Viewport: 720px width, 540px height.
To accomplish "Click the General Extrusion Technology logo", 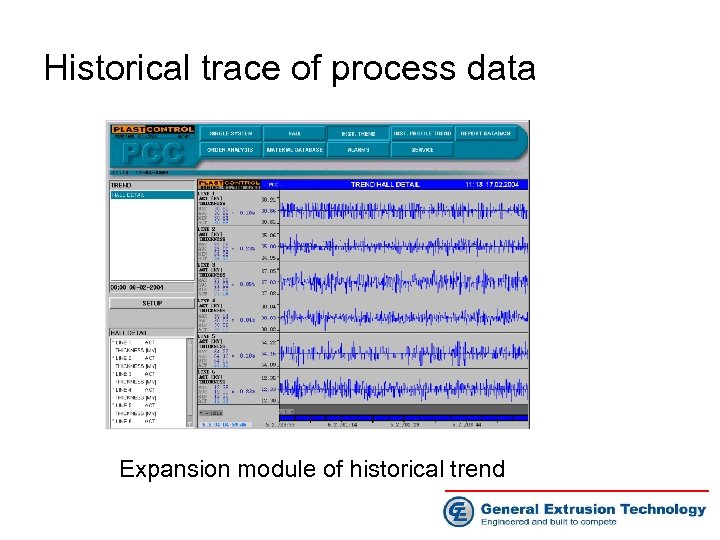I will (x=574, y=512).
